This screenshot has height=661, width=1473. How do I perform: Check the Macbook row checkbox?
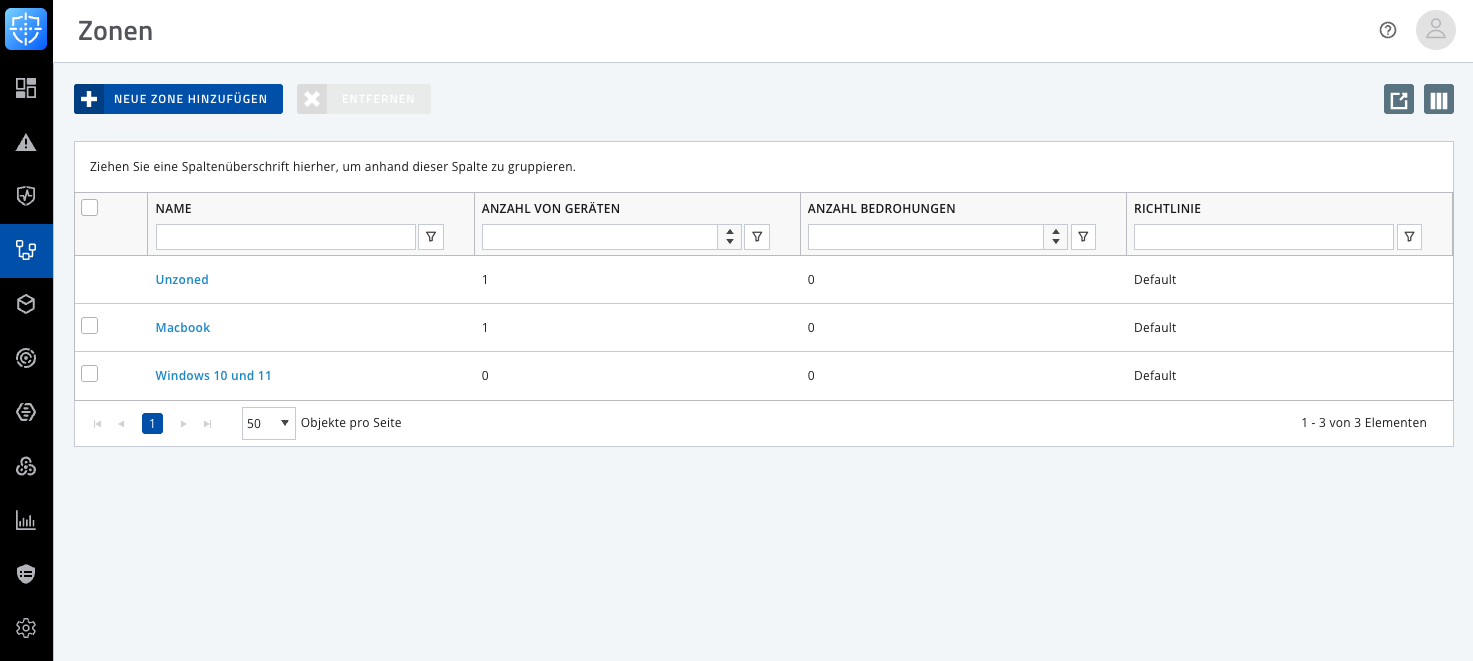[90, 326]
